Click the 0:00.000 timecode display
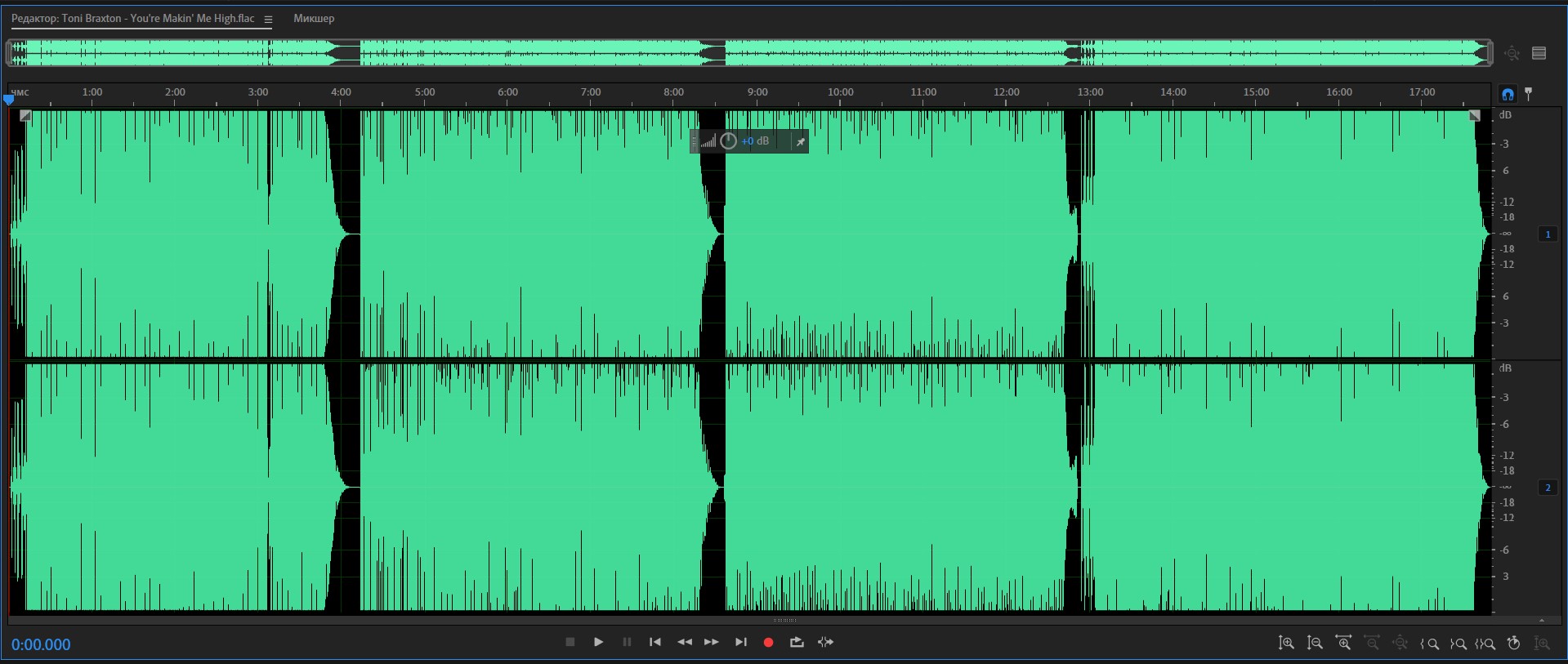The width and height of the screenshot is (1568, 664). pyautogui.click(x=41, y=644)
